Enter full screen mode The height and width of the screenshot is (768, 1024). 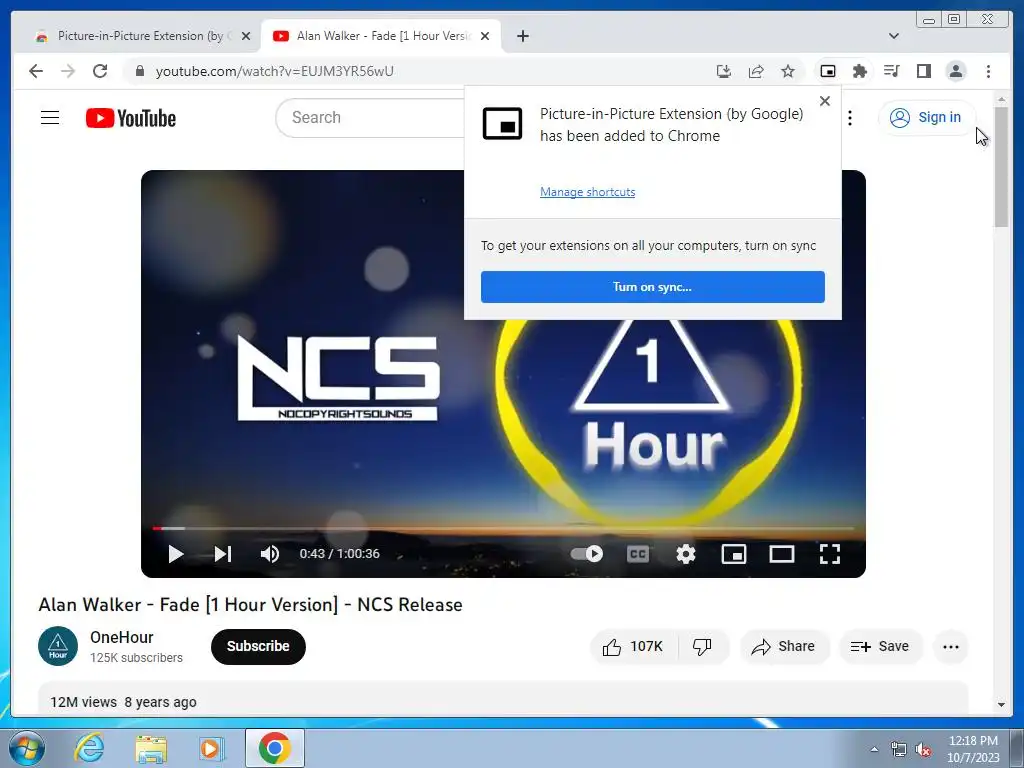(829, 554)
